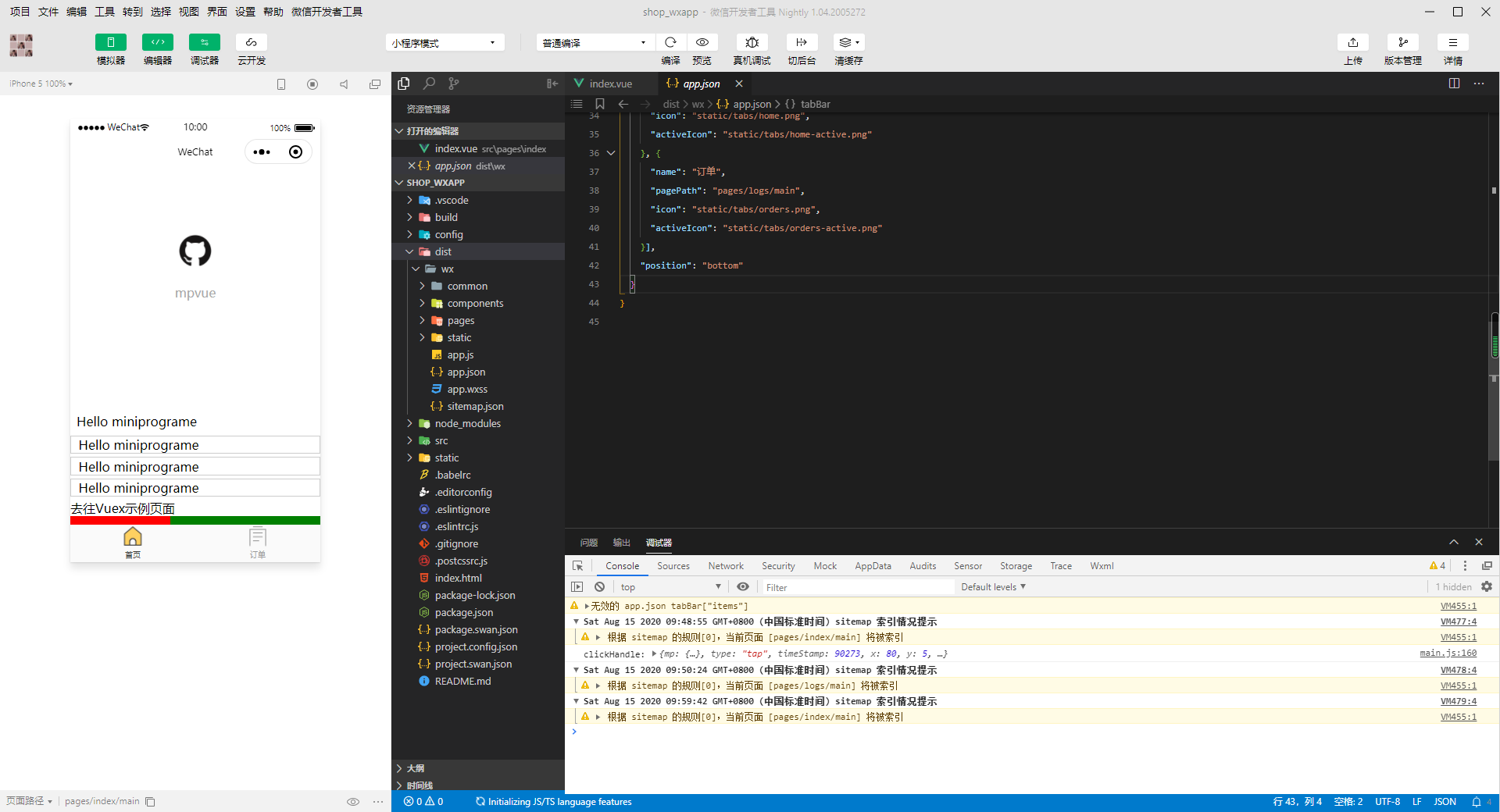The image size is (1500, 812).
Task: Switch to the Network tab
Action: tap(726, 566)
